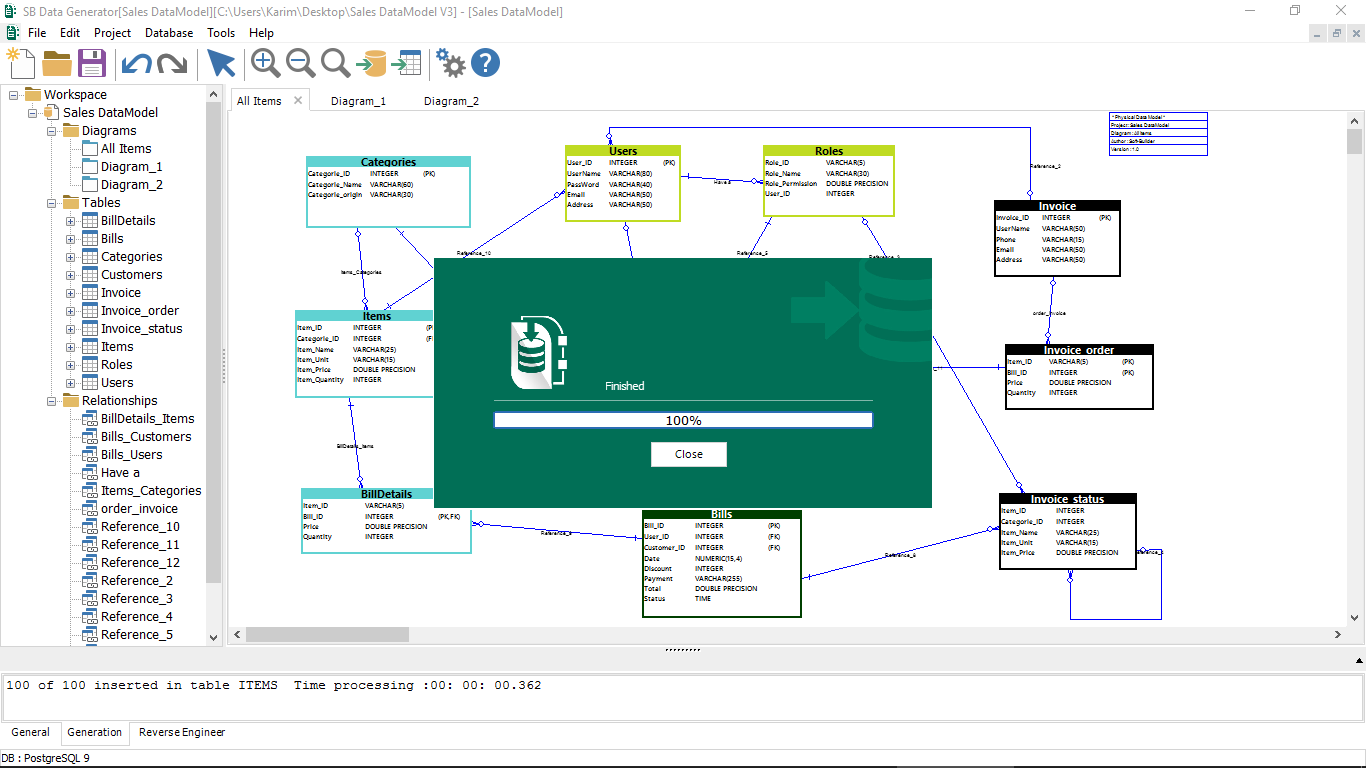Click the DB : PostgreSQL 9 status text
The image size is (1366, 768).
pos(46,758)
